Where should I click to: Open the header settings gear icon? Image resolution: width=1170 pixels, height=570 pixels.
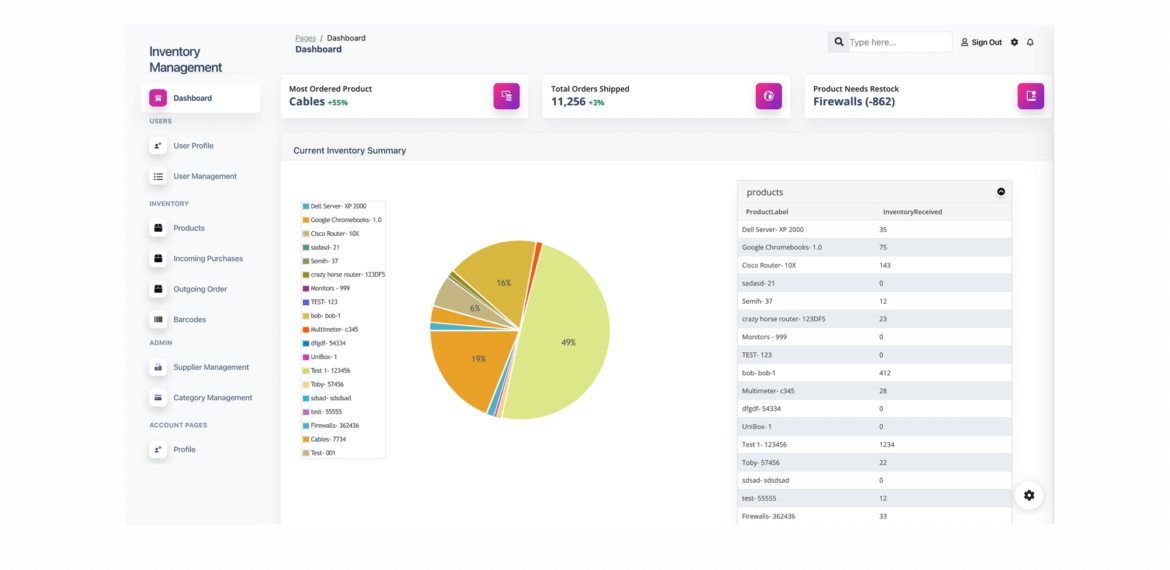tap(1014, 43)
